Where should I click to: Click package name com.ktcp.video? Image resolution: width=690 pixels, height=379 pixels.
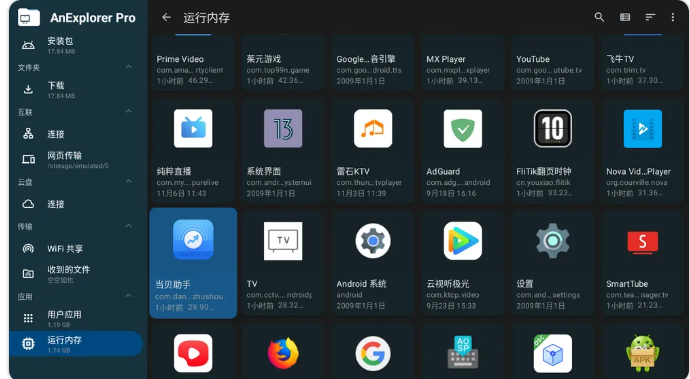click(452, 295)
